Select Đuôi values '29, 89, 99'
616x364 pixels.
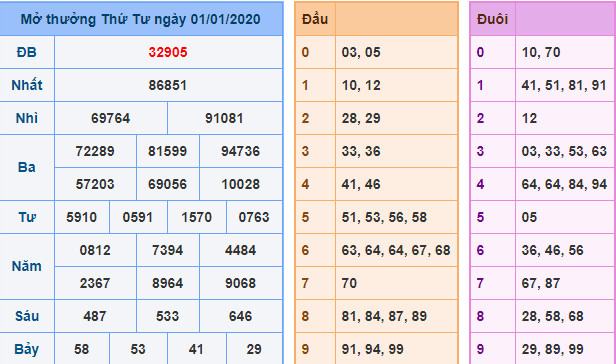point(552,349)
